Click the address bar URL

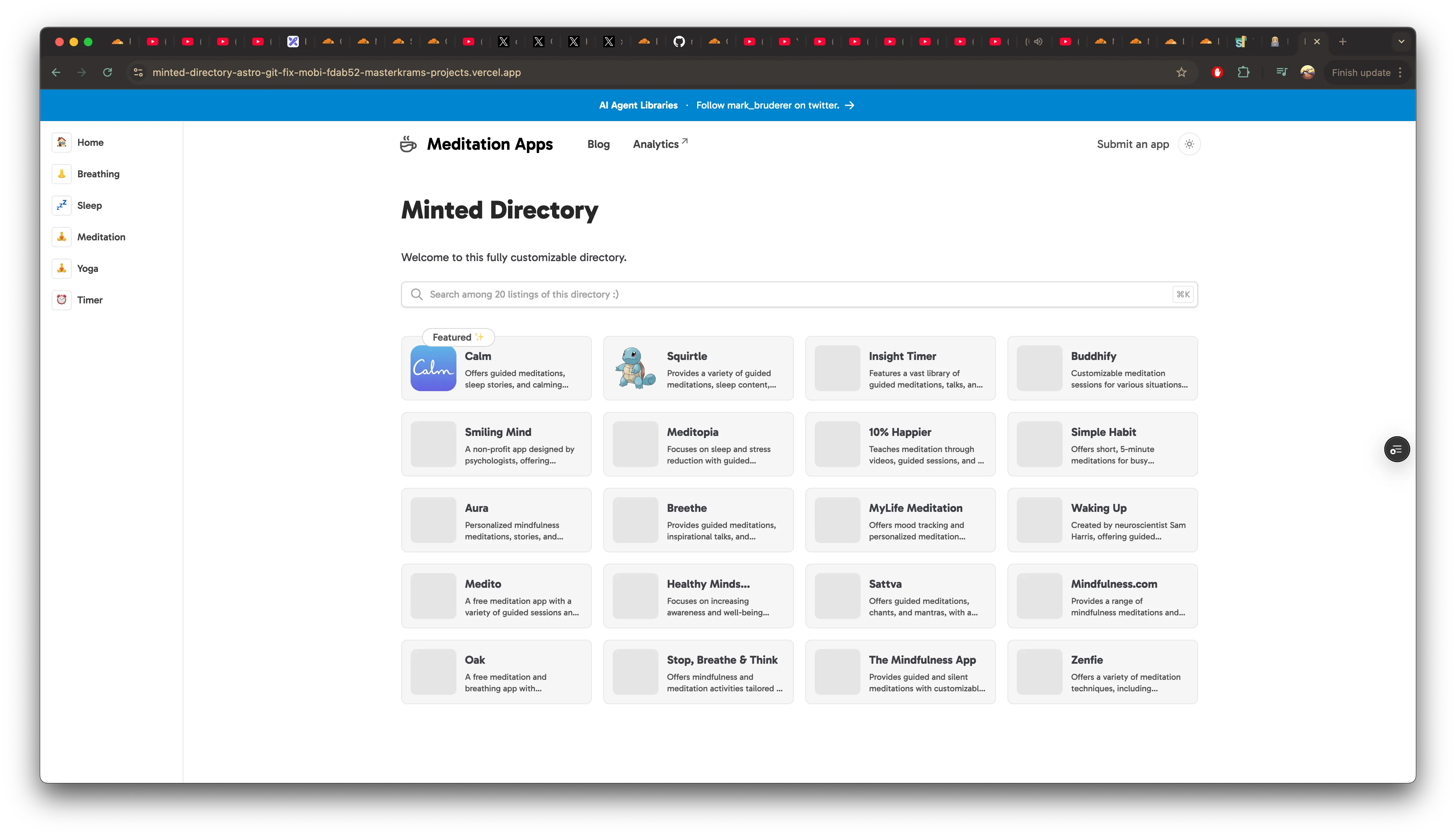[x=336, y=72]
